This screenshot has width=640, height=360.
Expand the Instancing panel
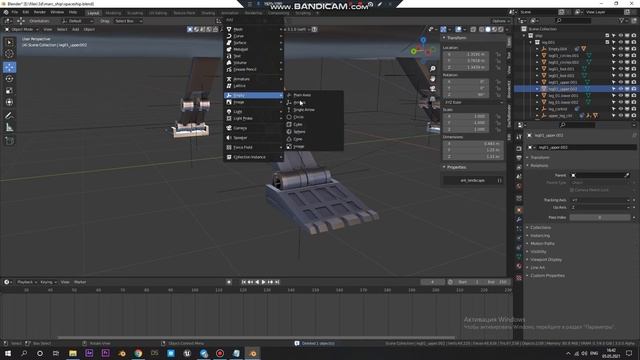pyautogui.click(x=540, y=236)
